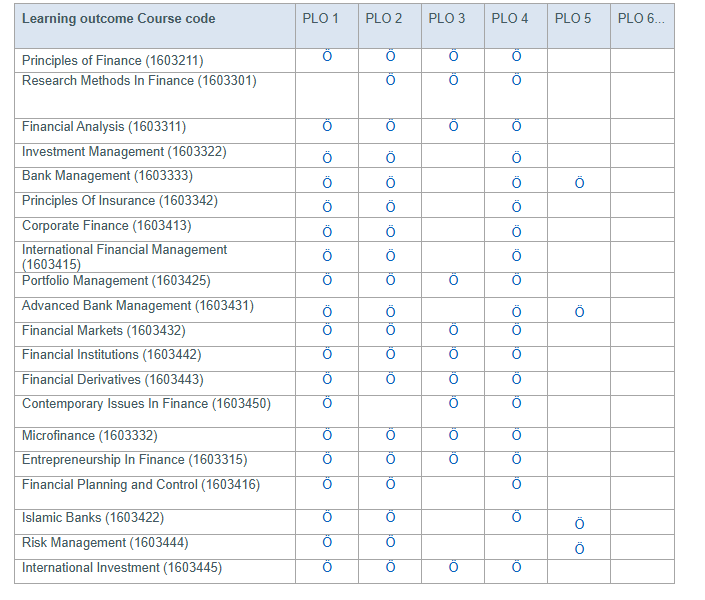Screen dimensions: 705x600
Task: Select the PLO 1 column header
Action: point(321,18)
